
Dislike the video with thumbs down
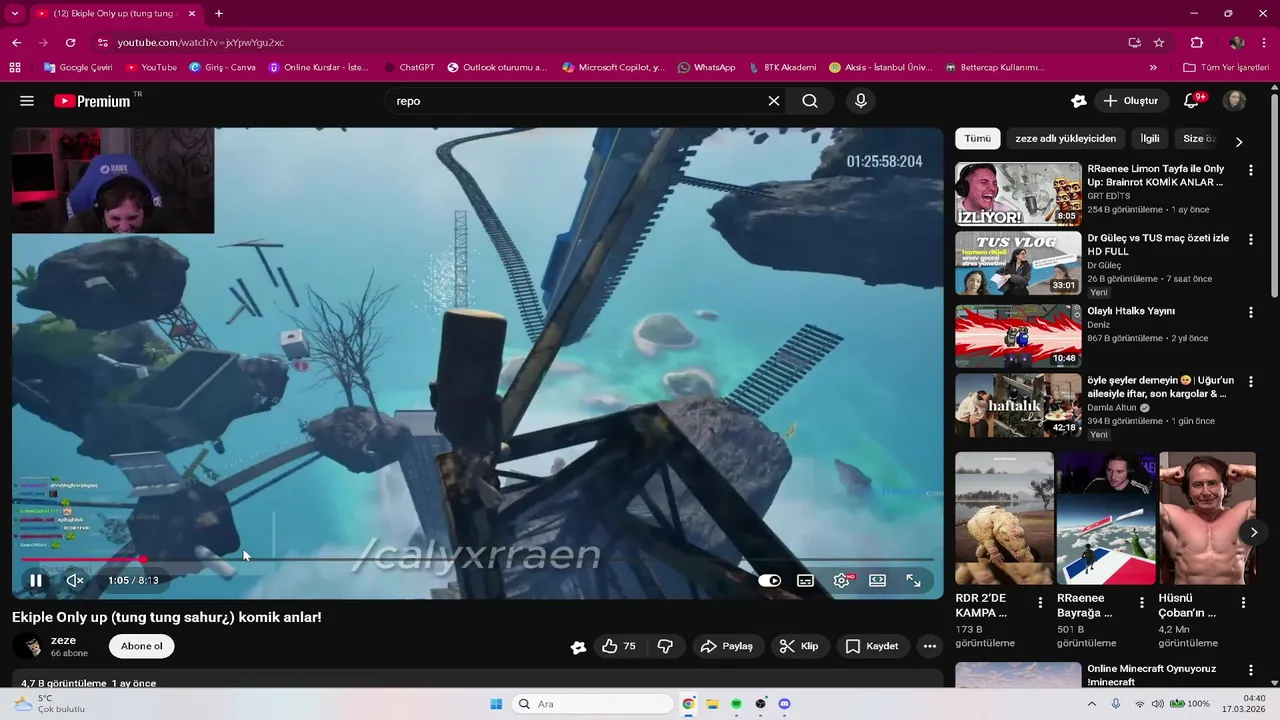tap(665, 646)
